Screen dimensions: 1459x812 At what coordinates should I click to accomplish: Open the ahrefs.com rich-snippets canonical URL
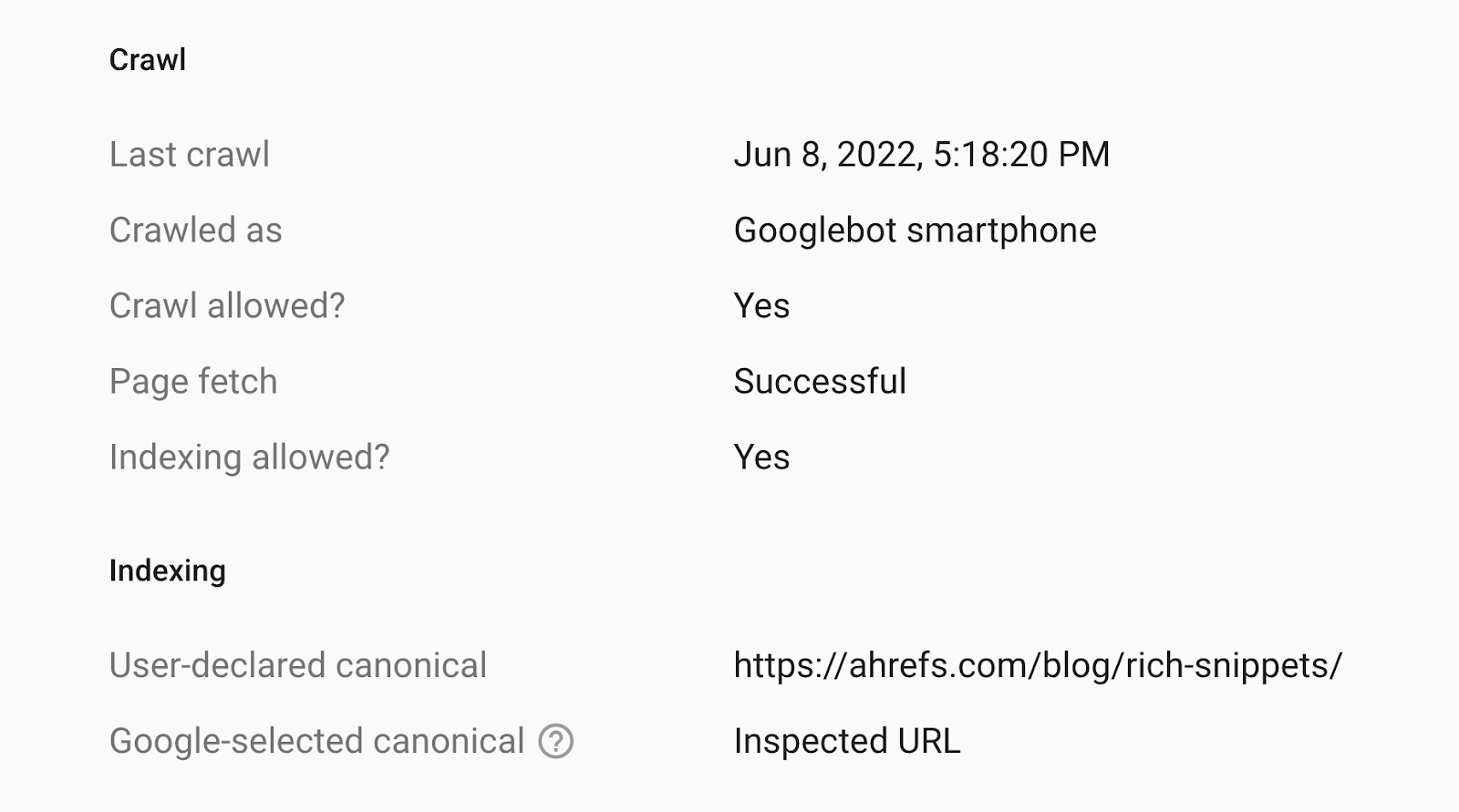(x=1037, y=665)
